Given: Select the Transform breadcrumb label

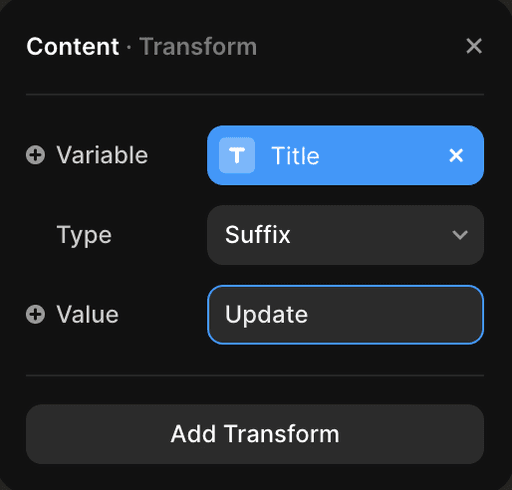Looking at the screenshot, I should (198, 46).
